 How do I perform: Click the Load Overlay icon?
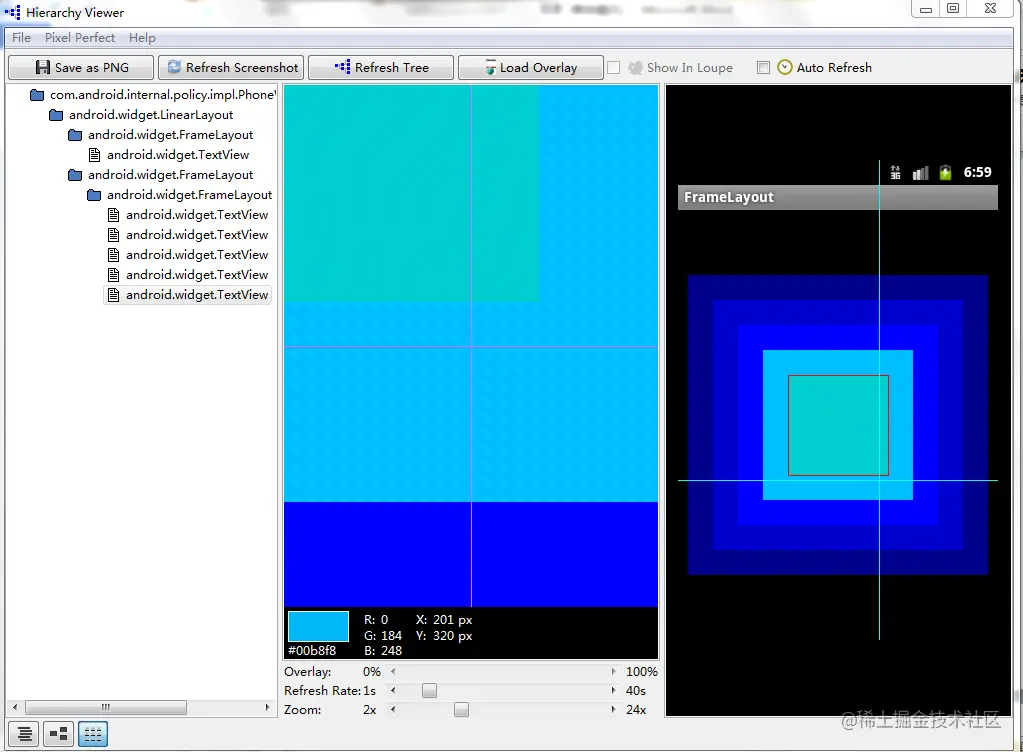490,67
